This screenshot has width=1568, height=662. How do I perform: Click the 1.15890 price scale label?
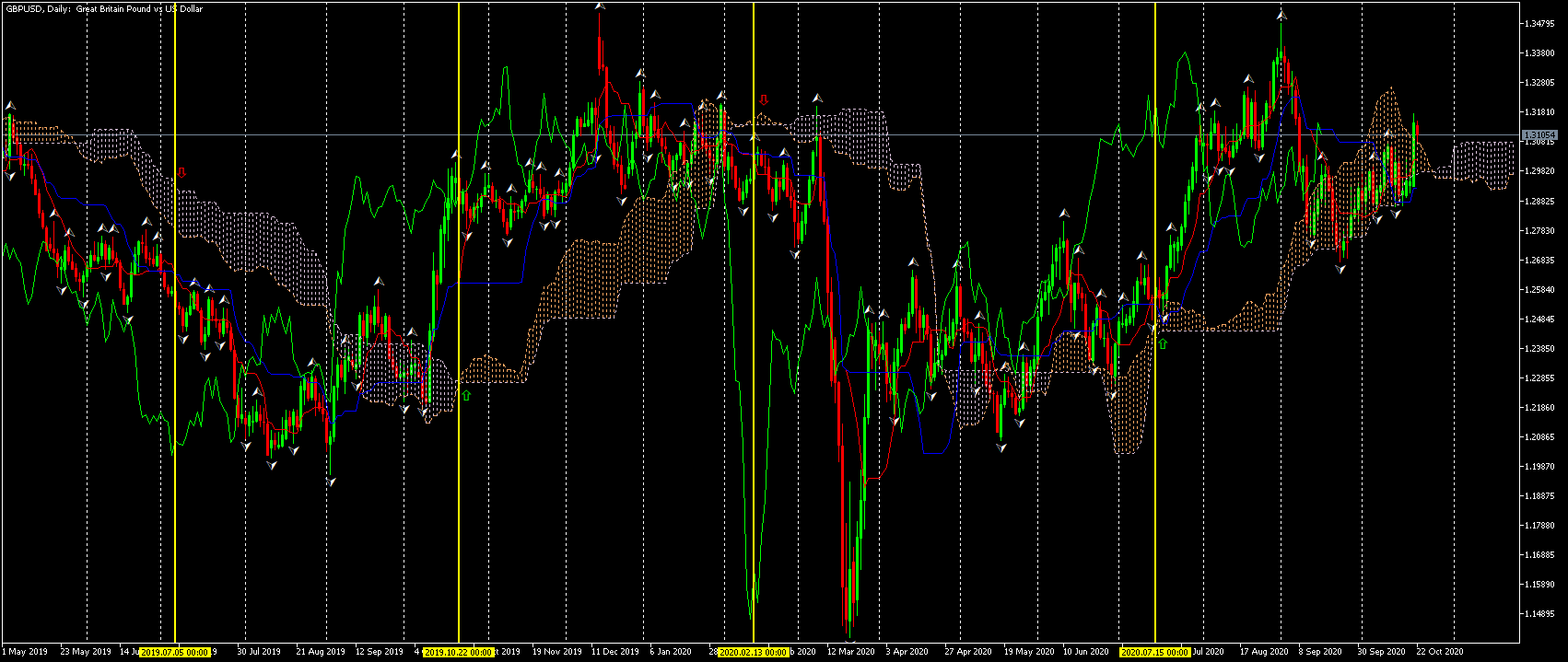1539,584
